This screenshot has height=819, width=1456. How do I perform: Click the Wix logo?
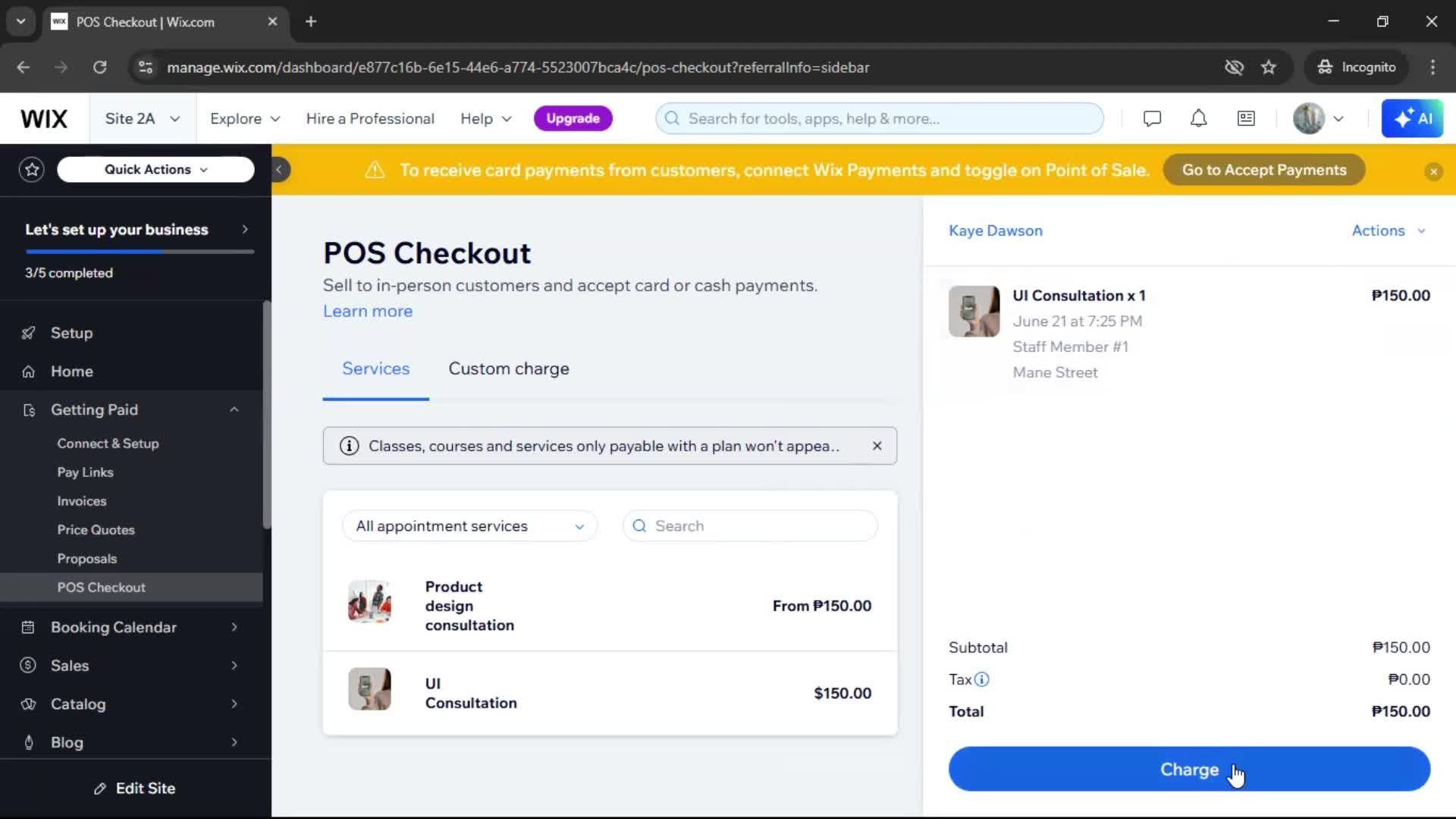(44, 119)
